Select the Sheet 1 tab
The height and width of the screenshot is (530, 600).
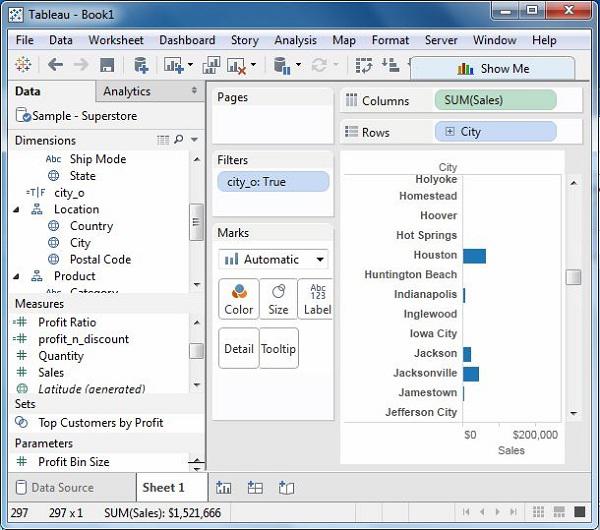click(x=172, y=487)
